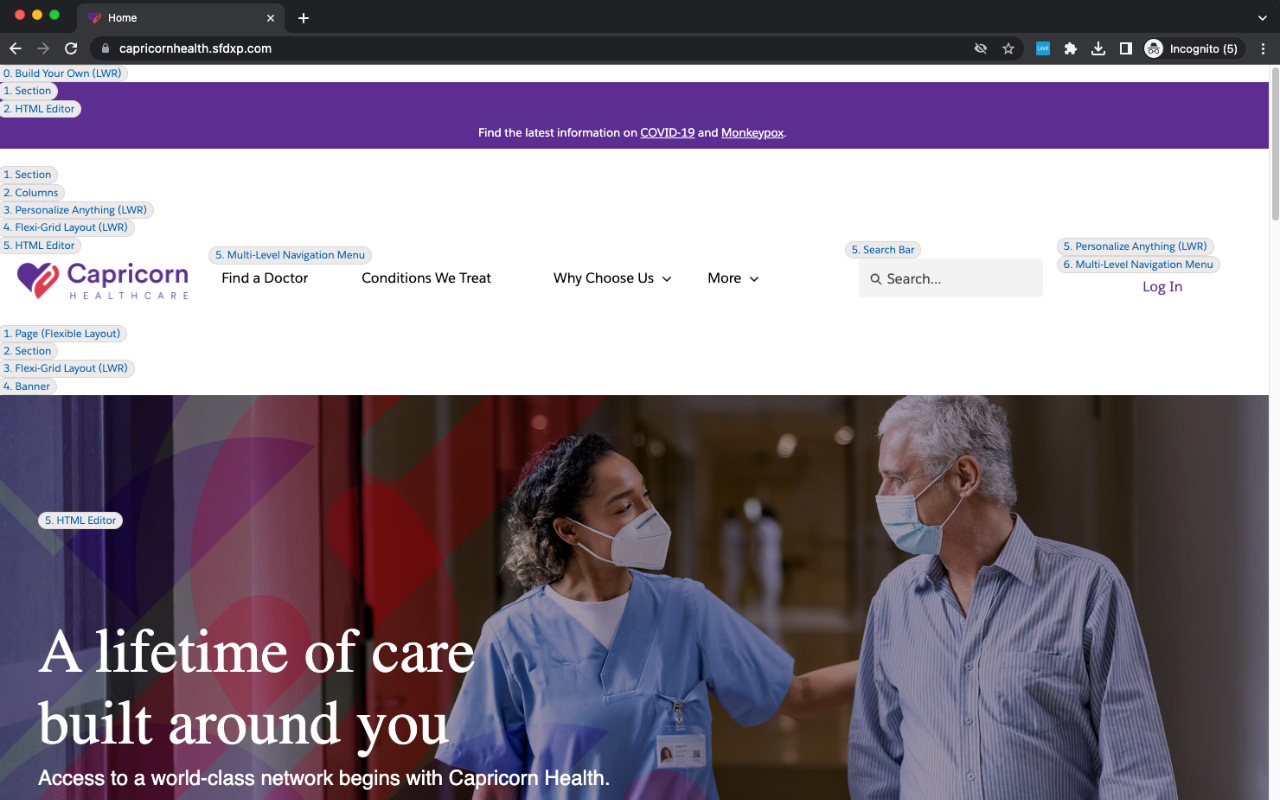This screenshot has height=800, width=1280.
Task: Reload the page using the refresh icon
Action: coord(70,48)
